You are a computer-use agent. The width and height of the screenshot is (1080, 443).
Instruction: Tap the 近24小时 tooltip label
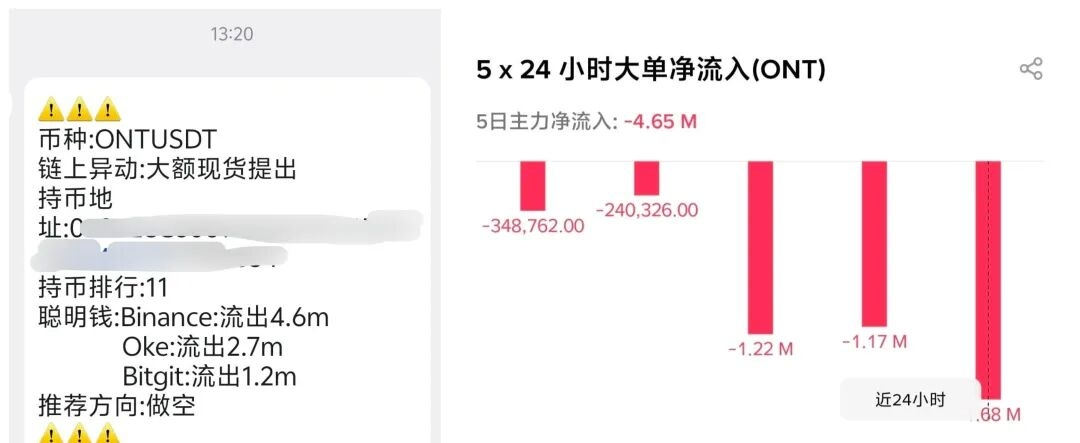[x=910, y=400]
